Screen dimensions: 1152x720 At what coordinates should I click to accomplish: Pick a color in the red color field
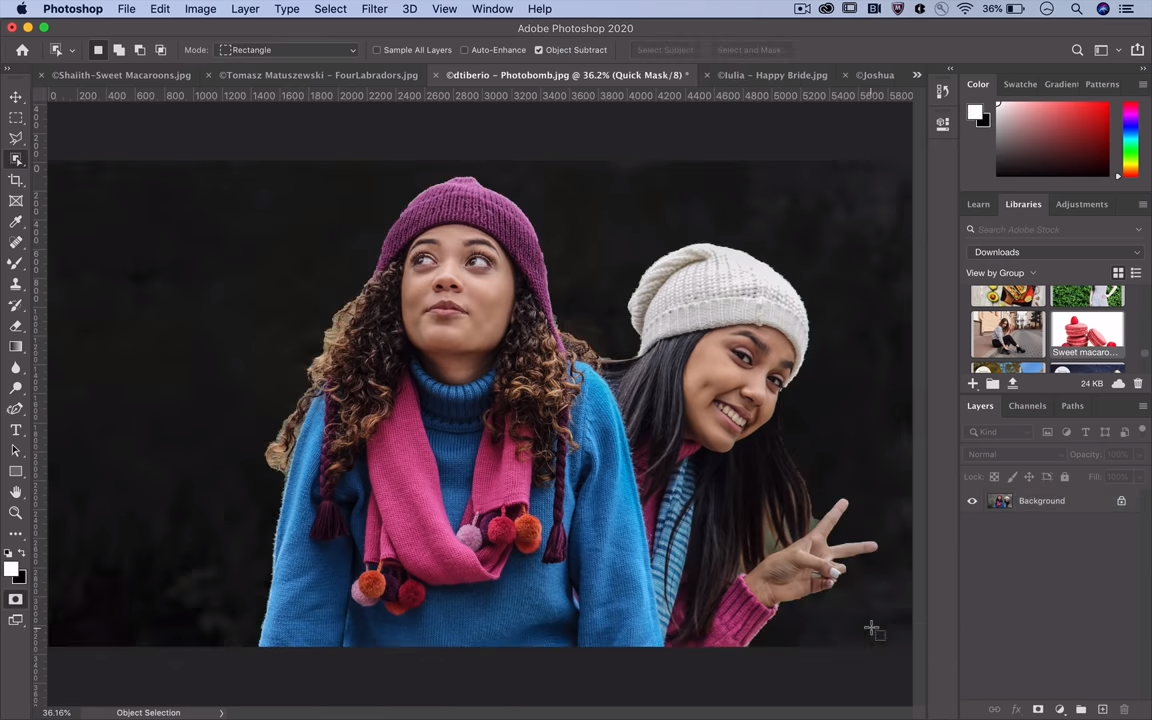(1052, 139)
